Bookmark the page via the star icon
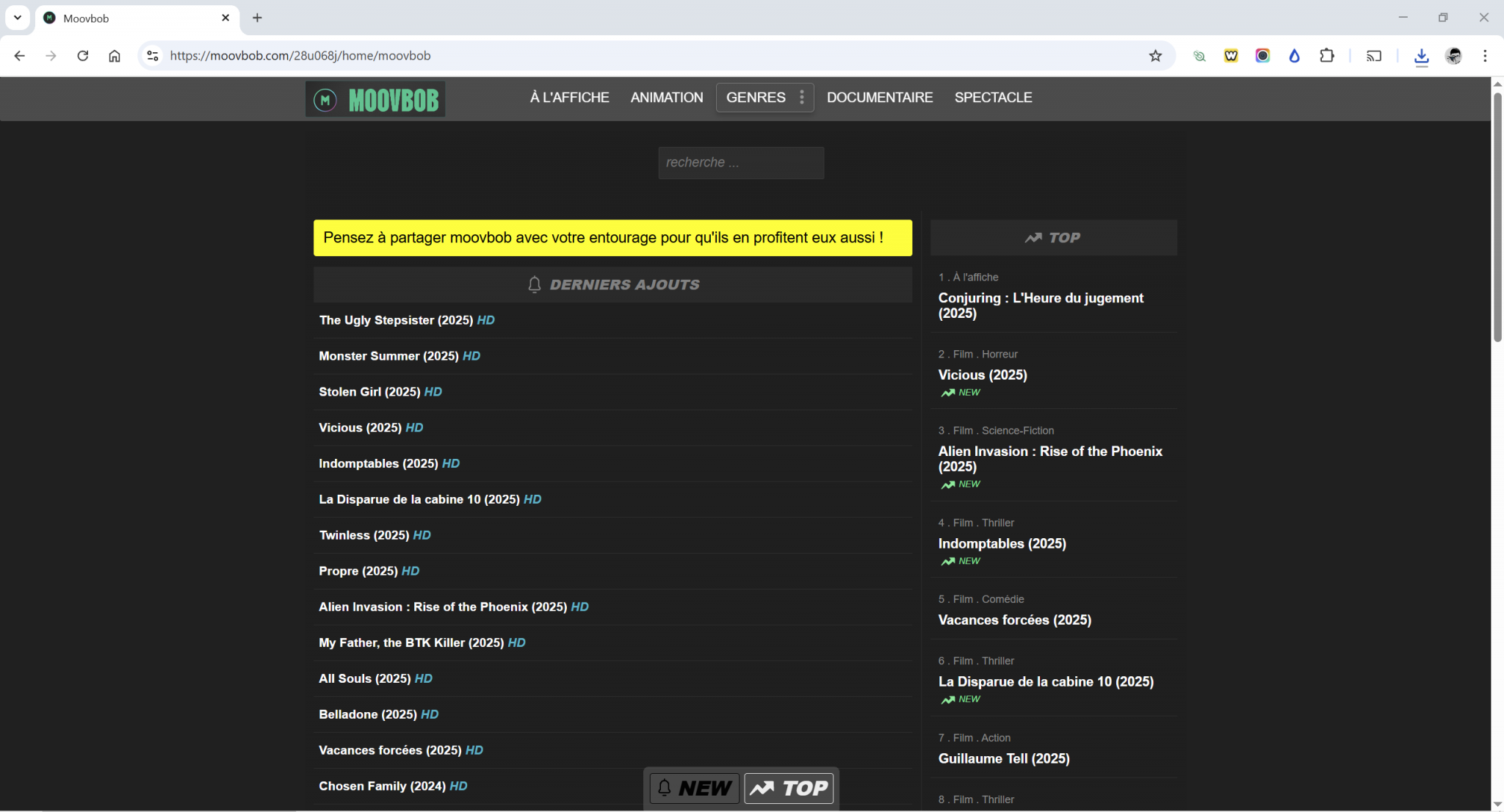 [1155, 55]
